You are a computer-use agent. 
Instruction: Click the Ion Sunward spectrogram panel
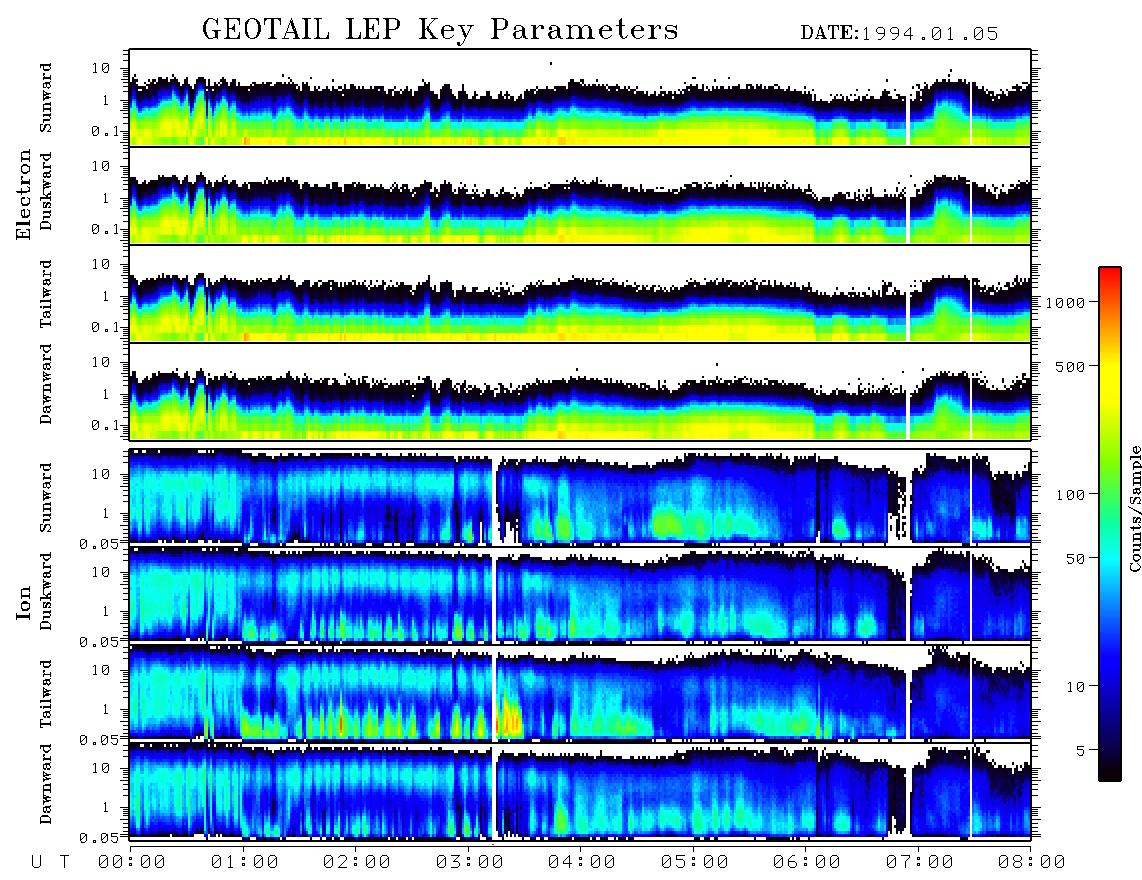(580, 497)
